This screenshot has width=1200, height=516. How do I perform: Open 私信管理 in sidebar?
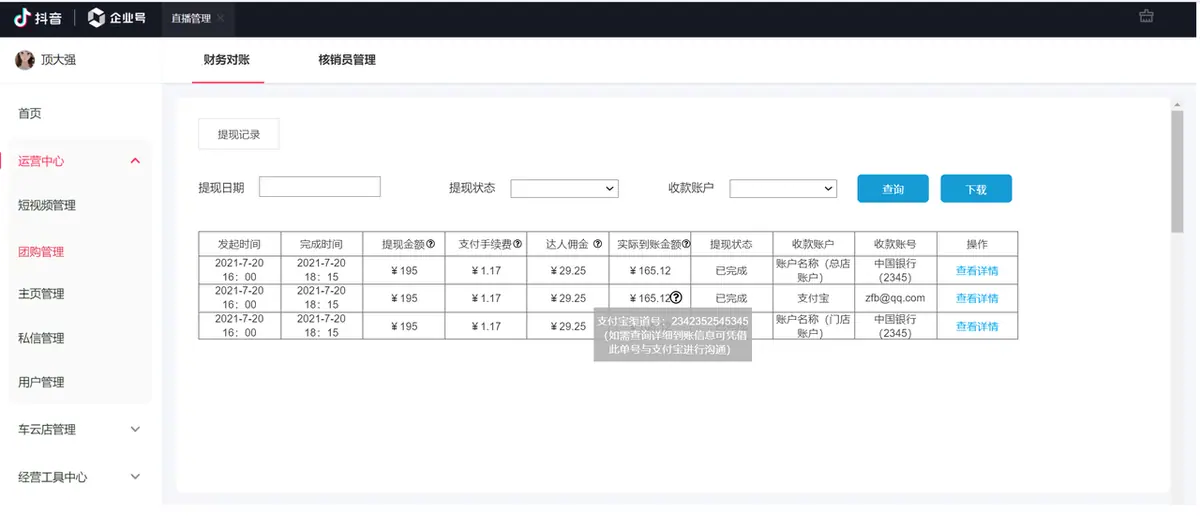tap(41, 338)
